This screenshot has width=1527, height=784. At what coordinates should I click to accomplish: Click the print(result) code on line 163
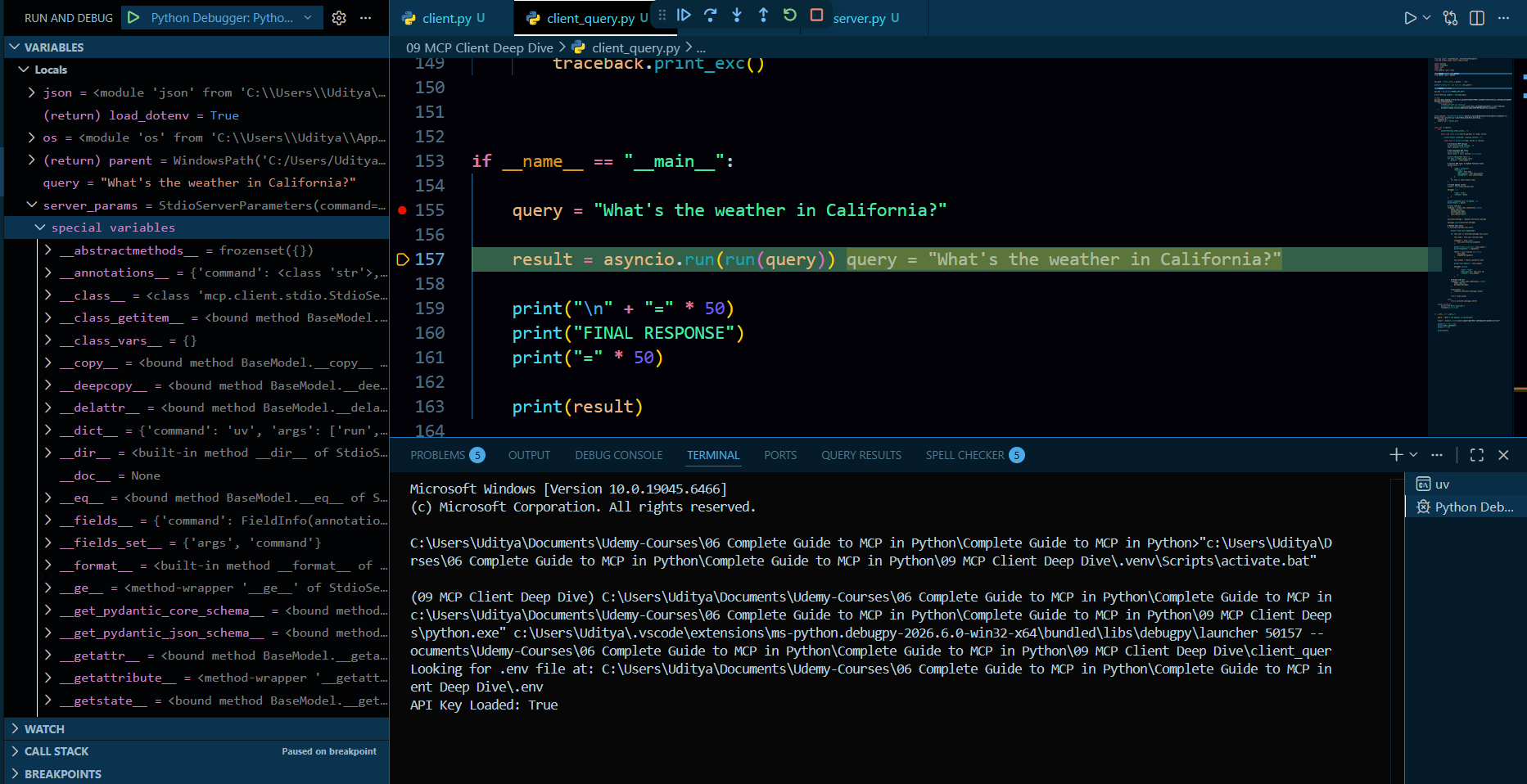coord(577,407)
